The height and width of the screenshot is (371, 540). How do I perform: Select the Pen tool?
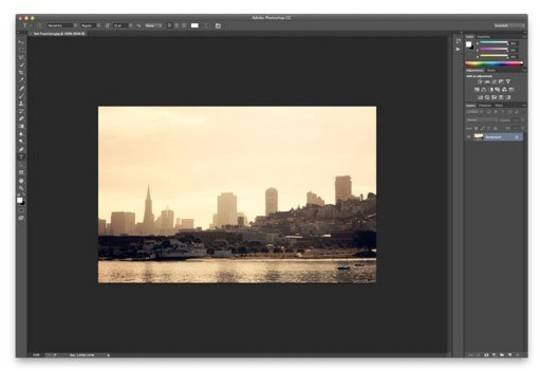[x=21, y=149]
